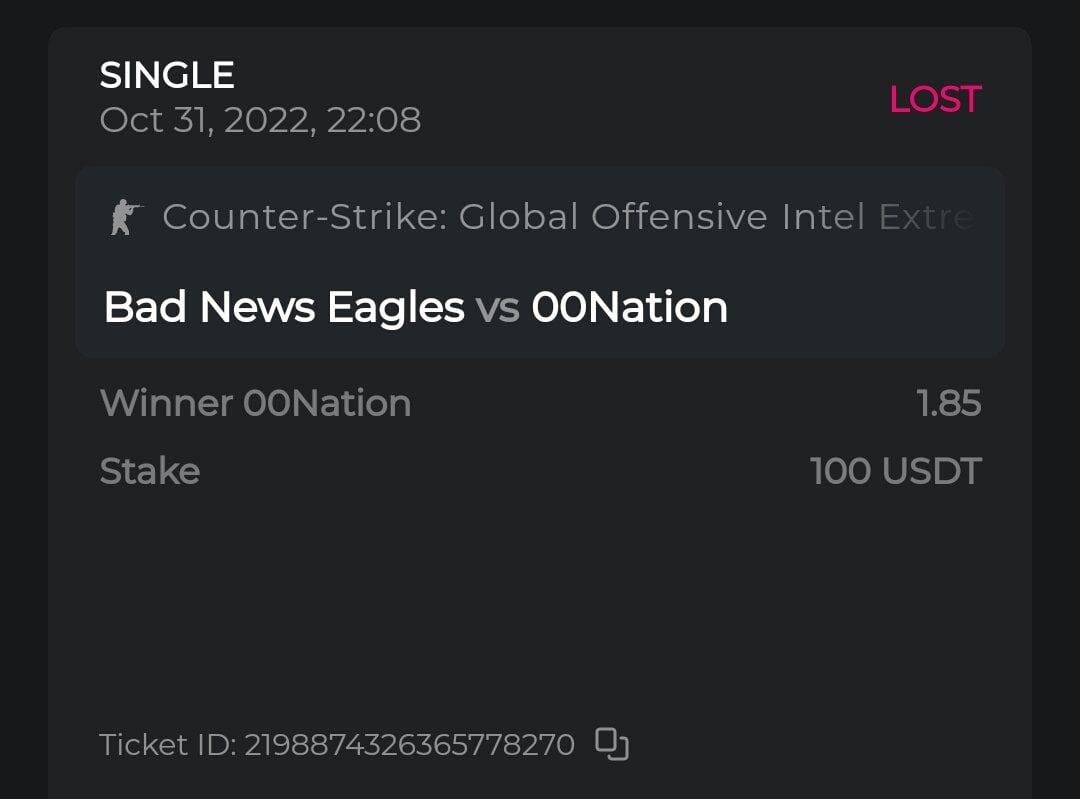
Task: Click the 'vs' separator in match title
Action: click(x=497, y=308)
